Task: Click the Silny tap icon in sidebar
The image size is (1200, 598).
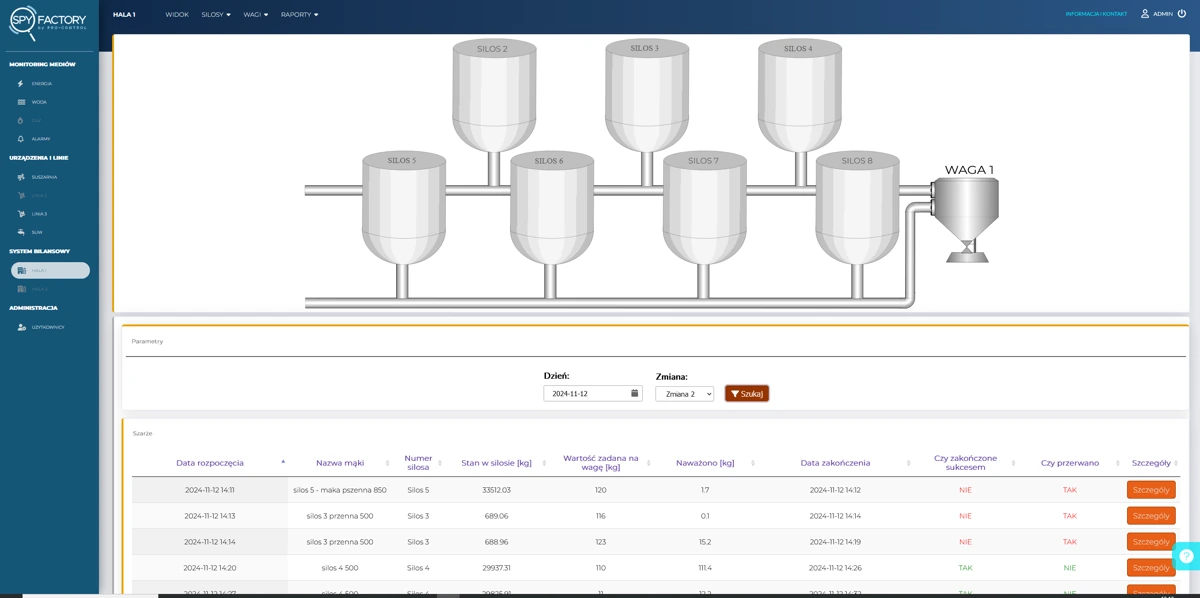Action: pos(21,232)
